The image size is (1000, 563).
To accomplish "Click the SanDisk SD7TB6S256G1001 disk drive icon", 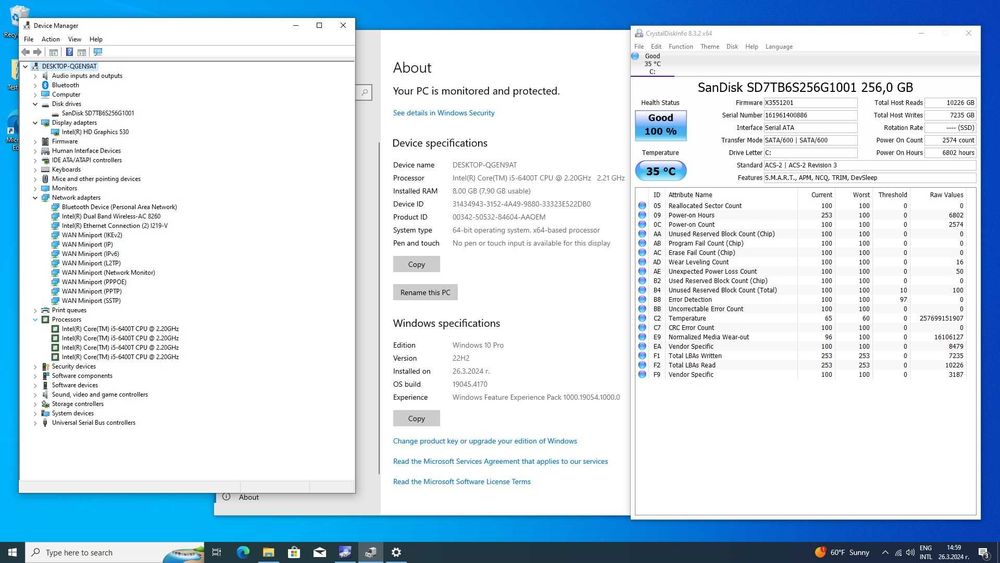I will [x=55, y=113].
